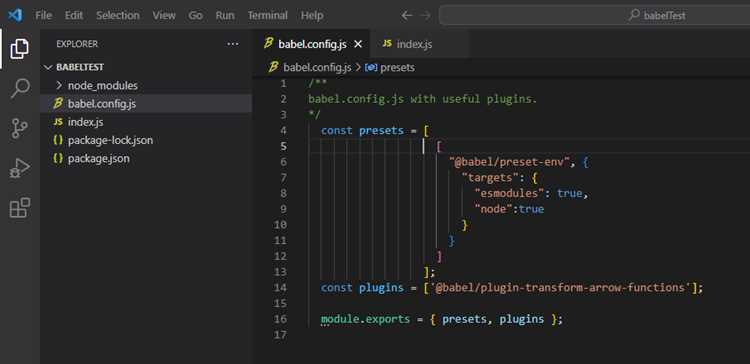
Task: Open the File menu
Action: (x=44, y=15)
